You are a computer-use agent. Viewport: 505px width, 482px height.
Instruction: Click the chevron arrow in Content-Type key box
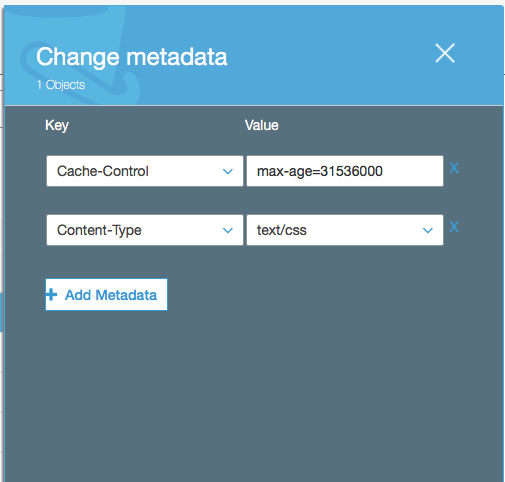coord(228,230)
